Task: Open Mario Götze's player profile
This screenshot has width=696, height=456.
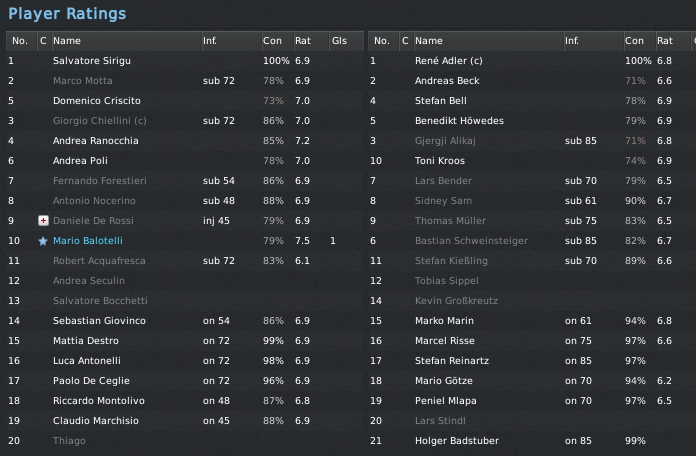Action: click(x=444, y=381)
